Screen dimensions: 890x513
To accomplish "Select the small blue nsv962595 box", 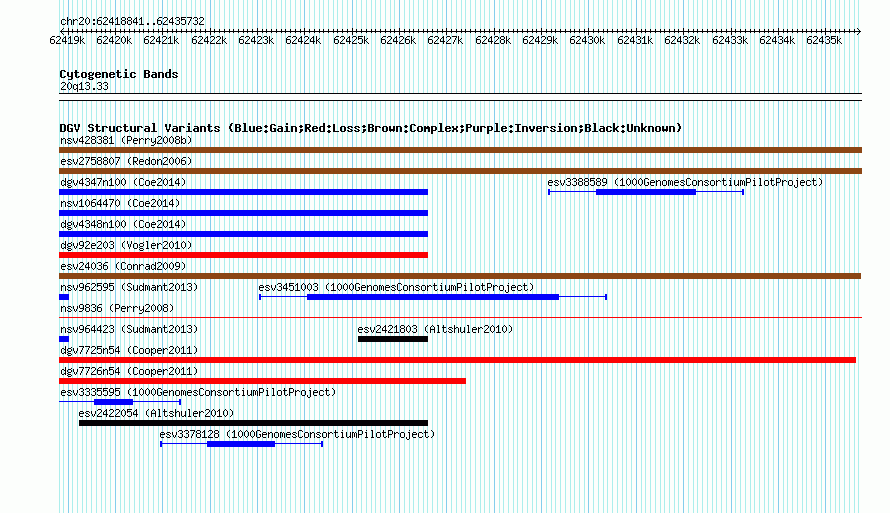I will (64, 297).
